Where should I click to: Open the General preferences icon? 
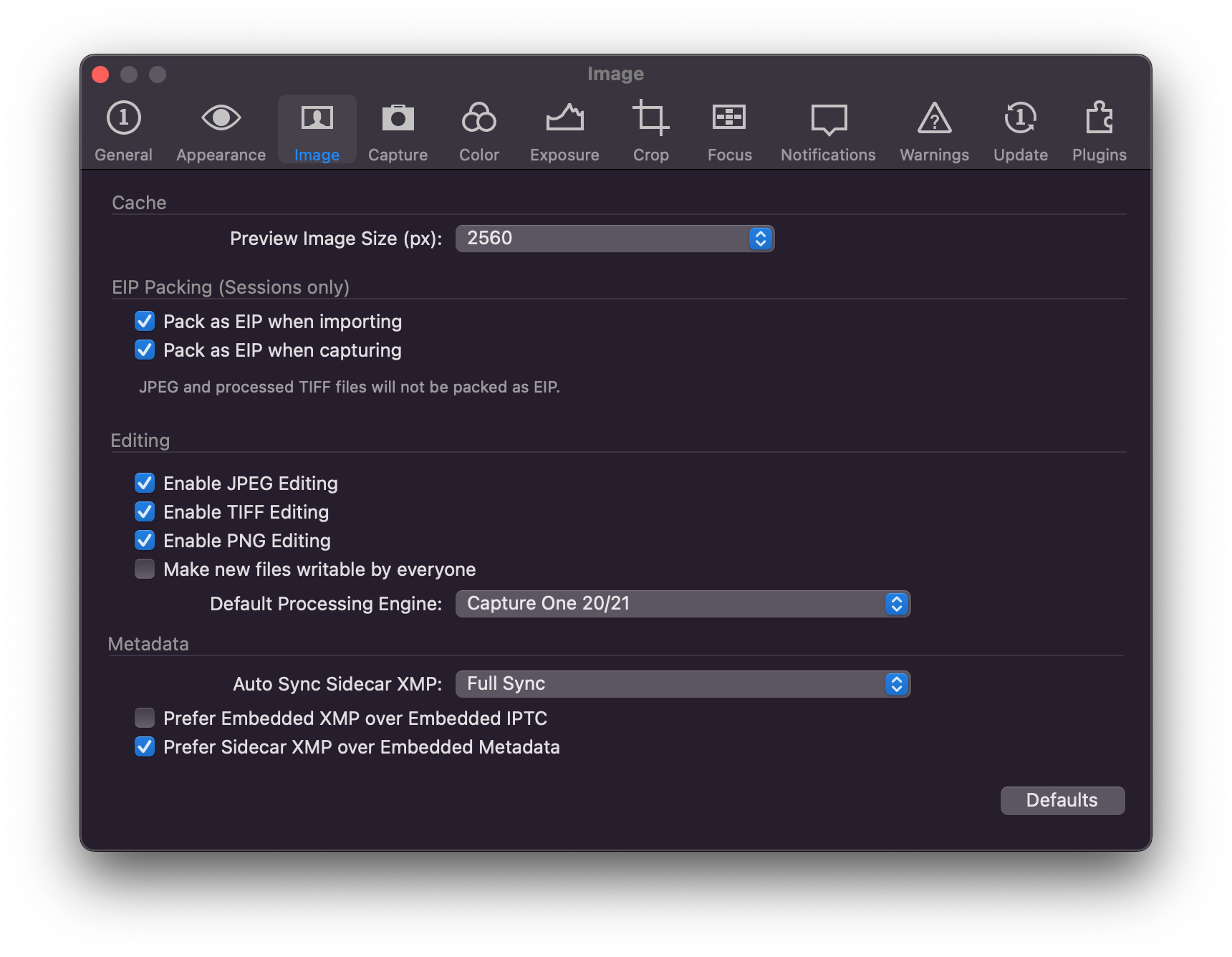click(x=123, y=118)
